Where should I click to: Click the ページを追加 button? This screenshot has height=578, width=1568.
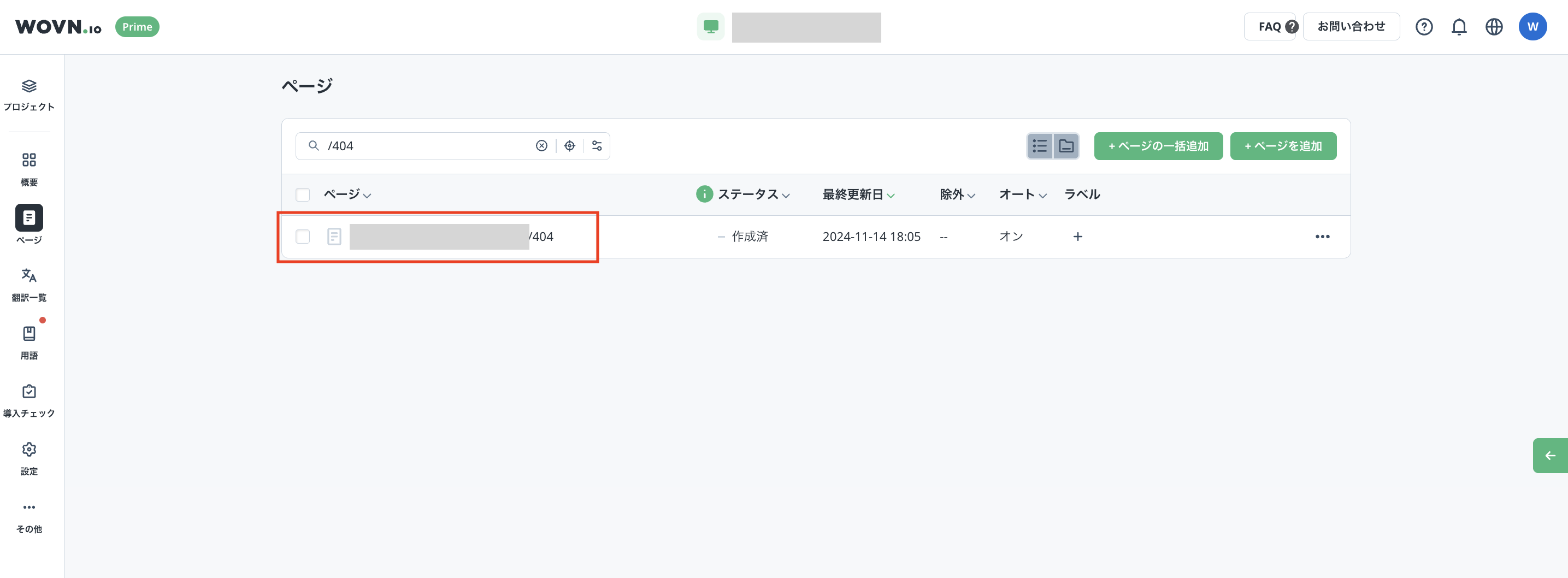(x=1282, y=145)
